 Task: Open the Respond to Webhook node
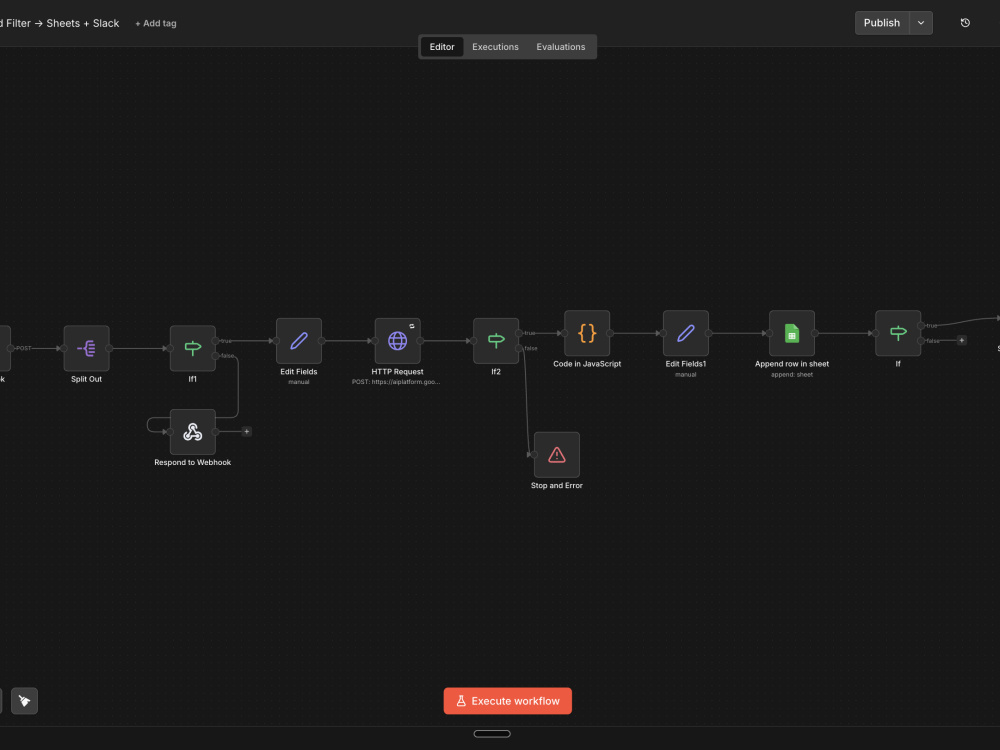(193, 432)
